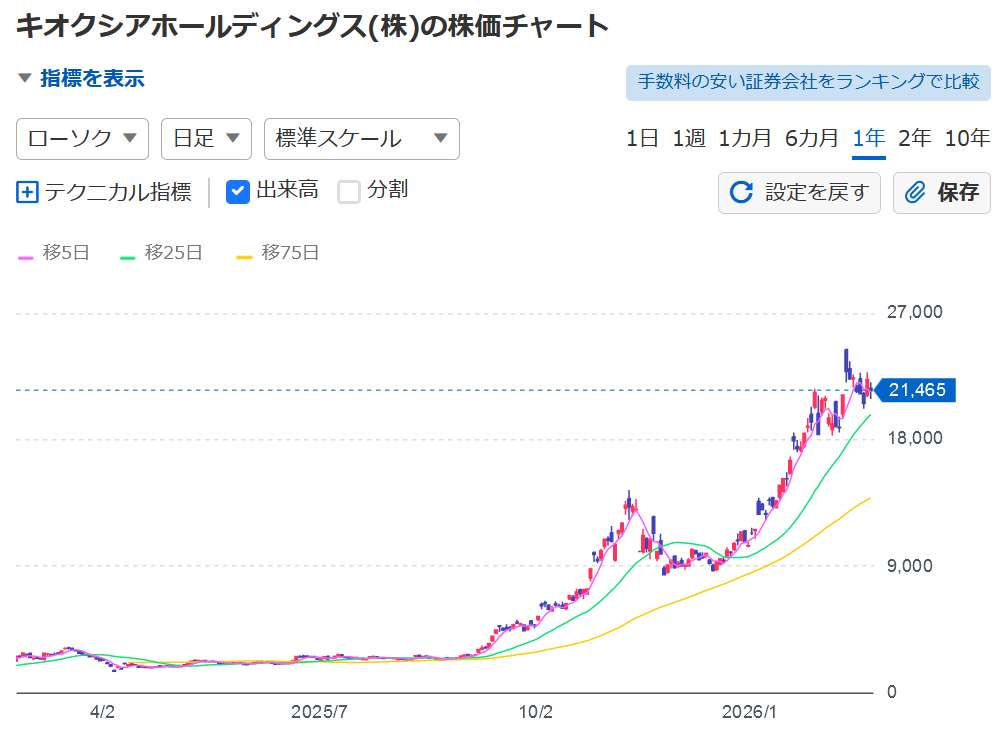Click the plus icon beside テクニカル指標
The image size is (1007, 744).
(28, 192)
